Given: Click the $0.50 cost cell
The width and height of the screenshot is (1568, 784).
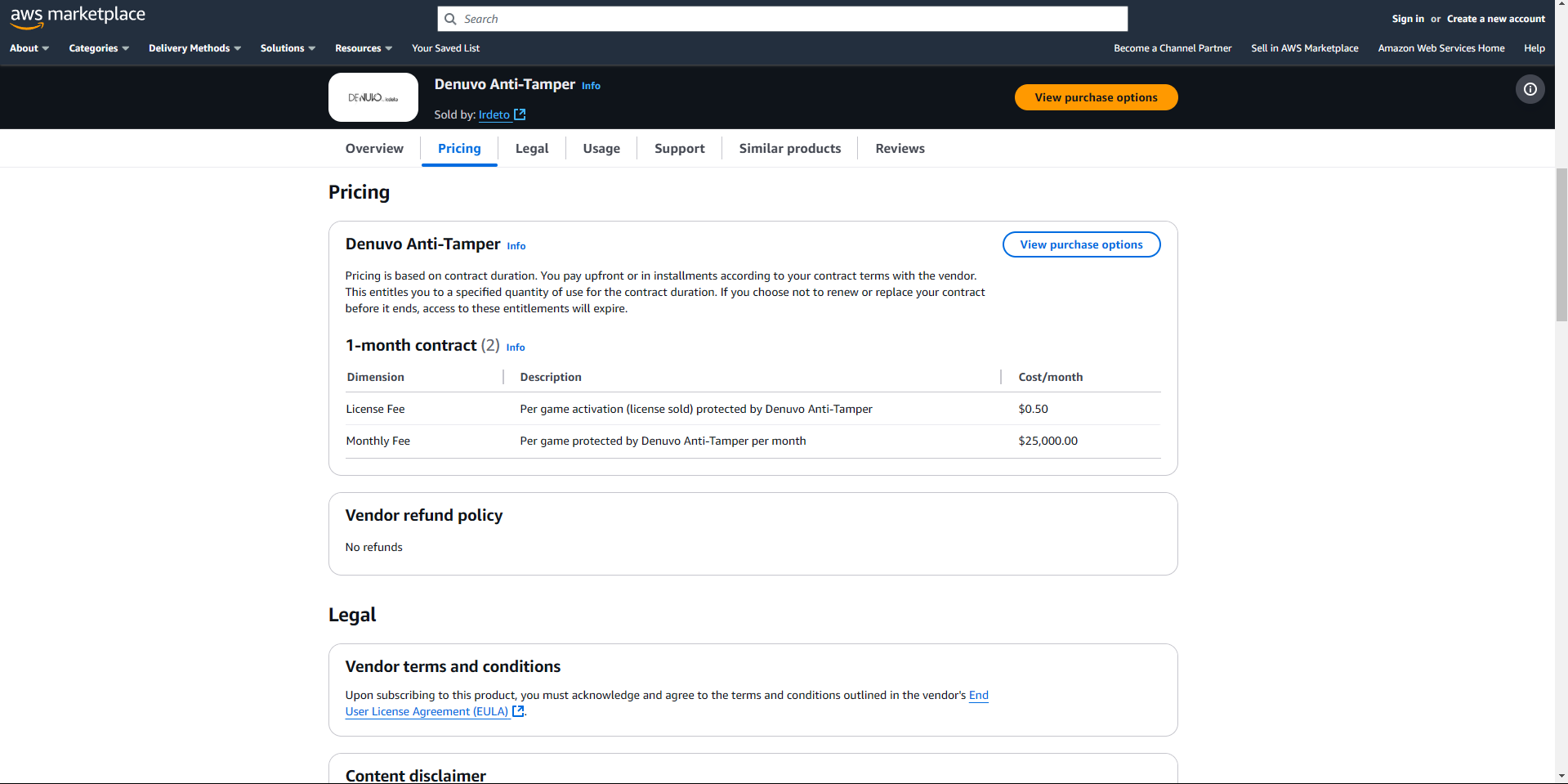Looking at the screenshot, I should [1034, 409].
